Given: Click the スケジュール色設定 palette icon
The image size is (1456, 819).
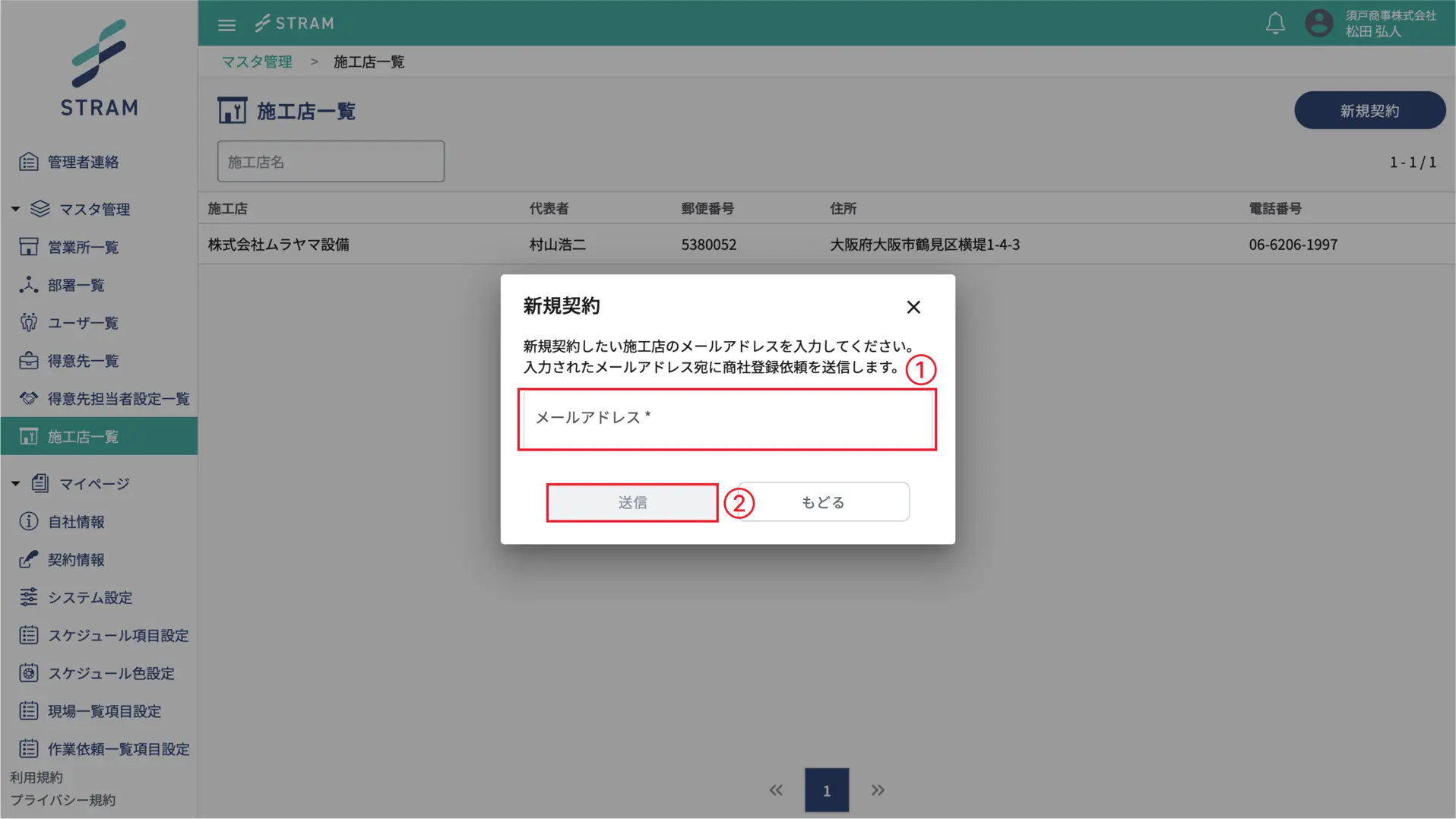Looking at the screenshot, I should [29, 673].
